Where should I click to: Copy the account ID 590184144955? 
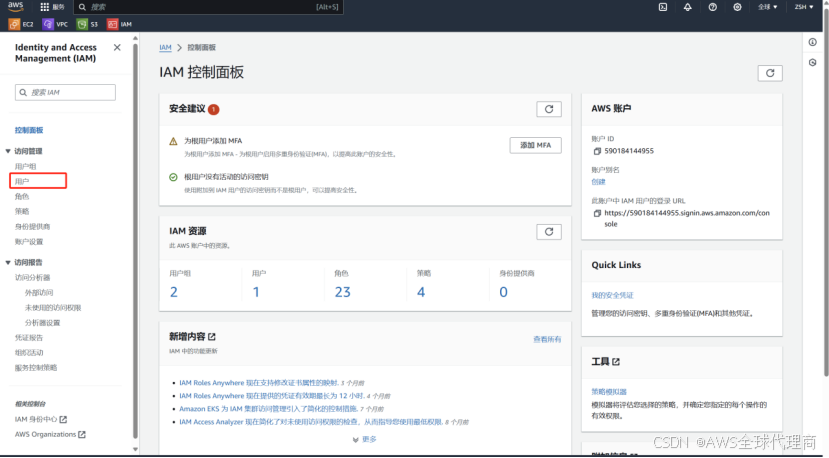coord(597,151)
